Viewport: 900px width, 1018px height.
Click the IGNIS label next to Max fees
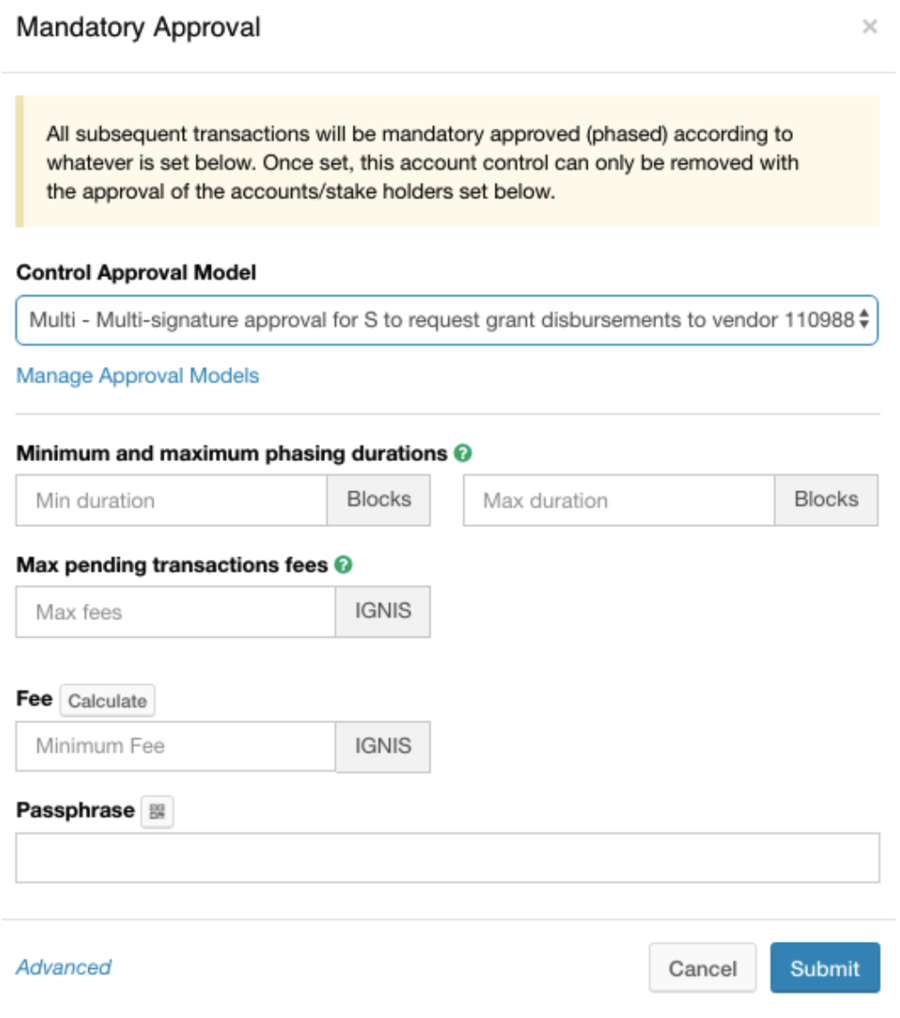(x=383, y=611)
